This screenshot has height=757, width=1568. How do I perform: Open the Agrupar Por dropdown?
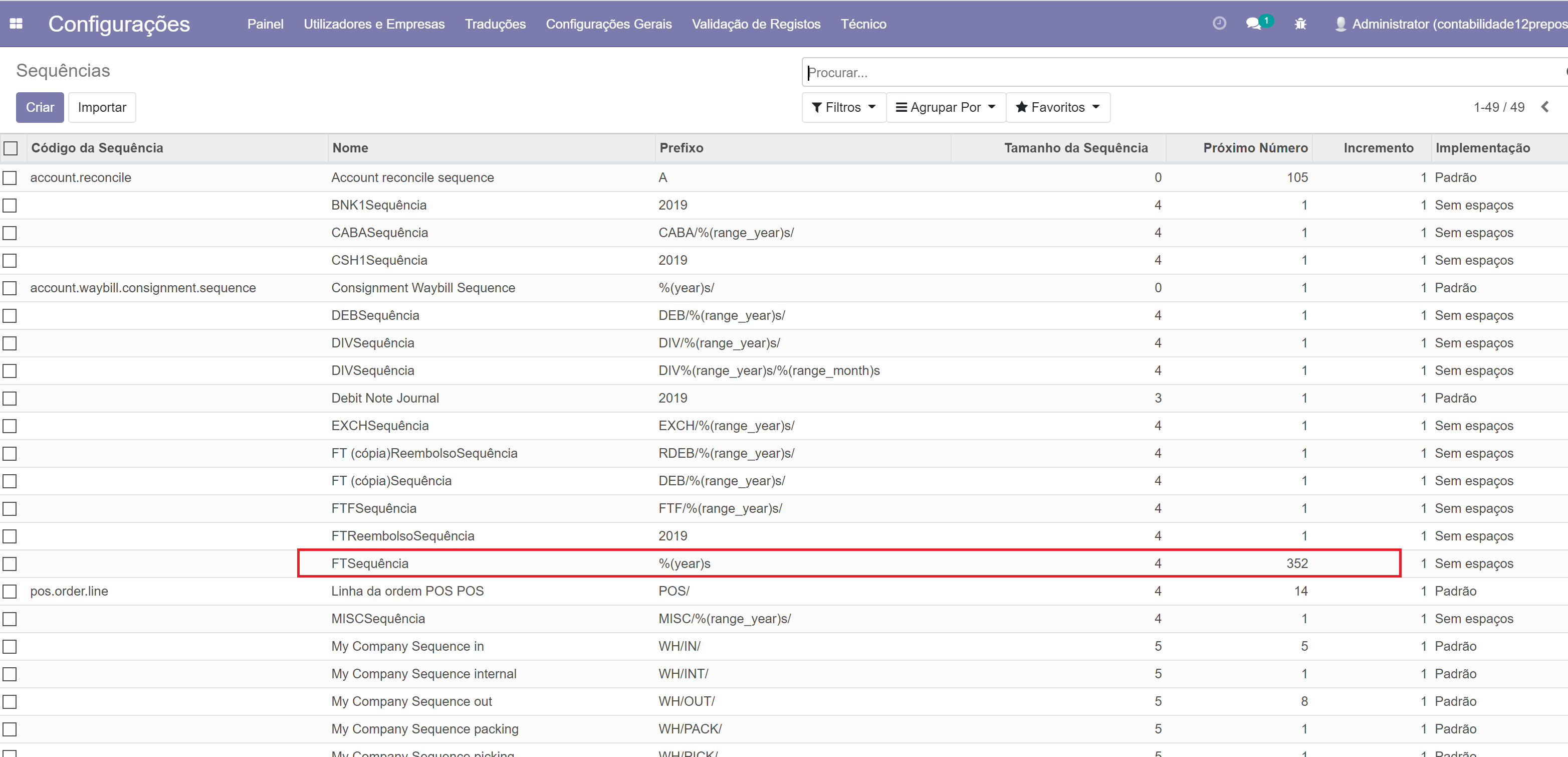coord(945,107)
